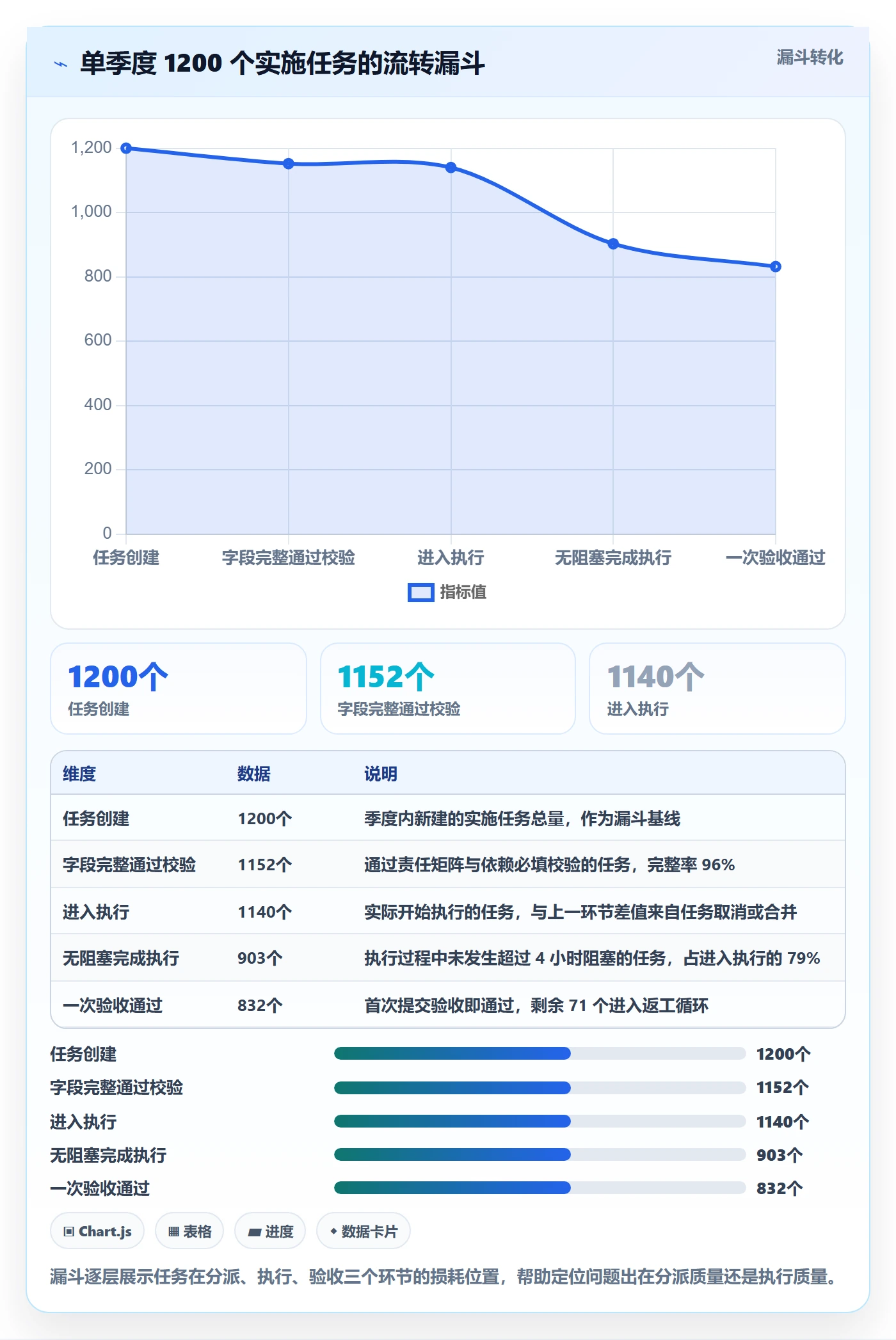Viewport: 896px width, 1340px height.
Task: Toggle the 指标值 legend color box
Action: click(420, 593)
